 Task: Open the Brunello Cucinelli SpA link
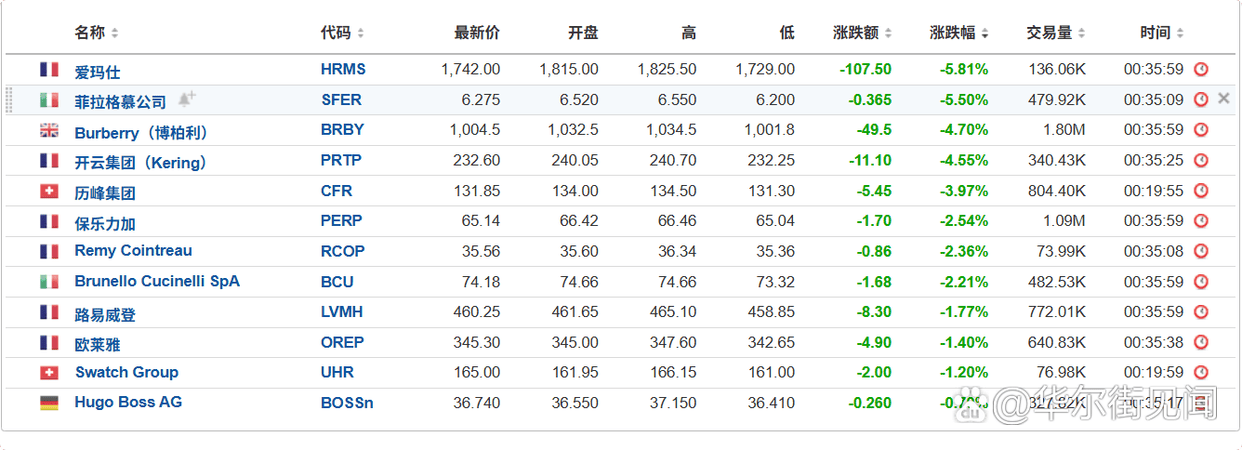pos(157,281)
